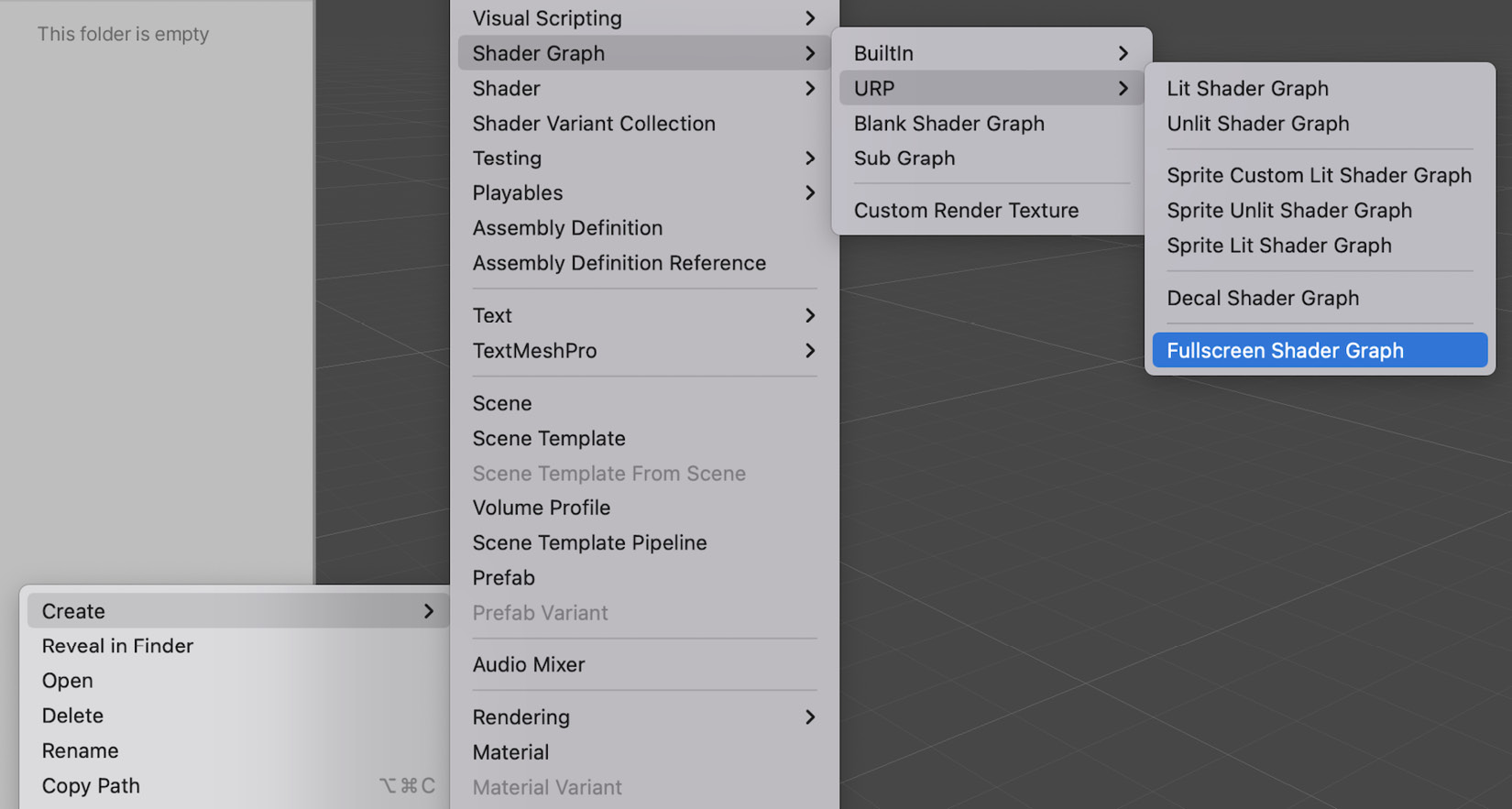This screenshot has height=809, width=1512.
Task: Click the Rendering submenu chevron
Action: (x=810, y=716)
